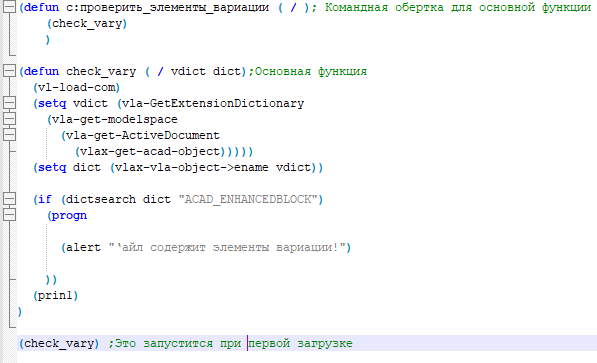Collapse the vla-get-modelspace fold marker
The width and height of the screenshot is (597, 363).
tap(9, 119)
